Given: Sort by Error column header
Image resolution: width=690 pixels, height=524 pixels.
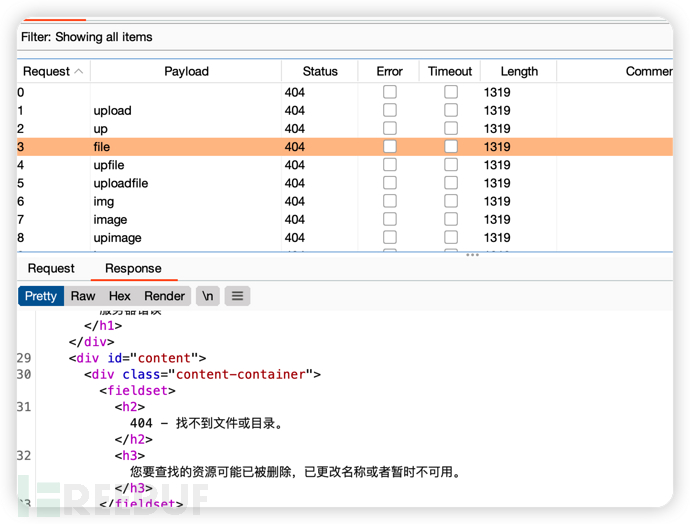Looking at the screenshot, I should point(389,71).
